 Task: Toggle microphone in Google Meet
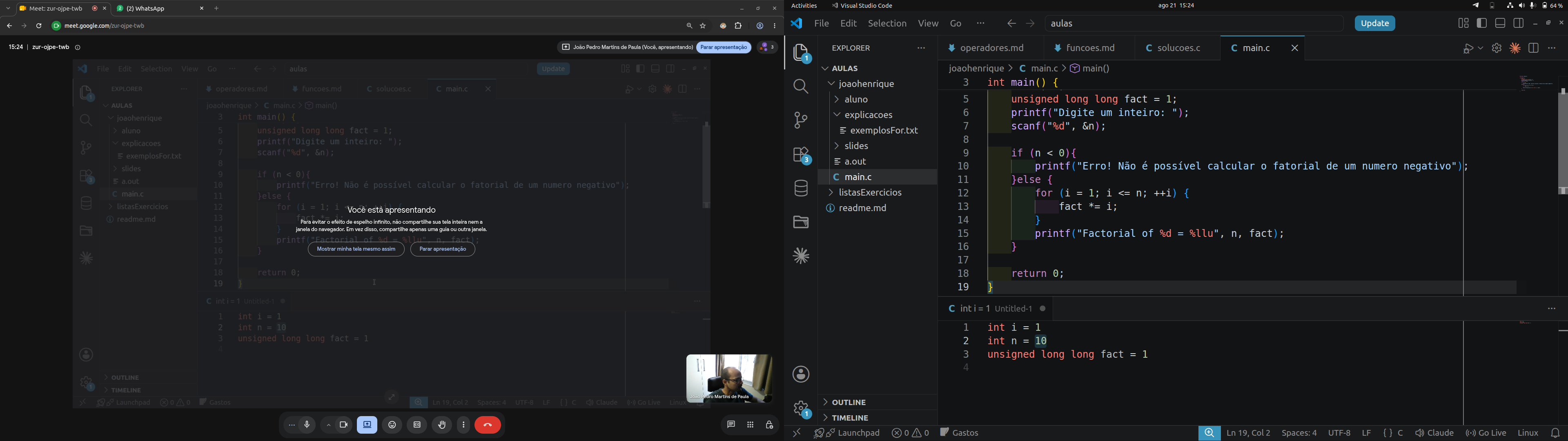pos(307,425)
